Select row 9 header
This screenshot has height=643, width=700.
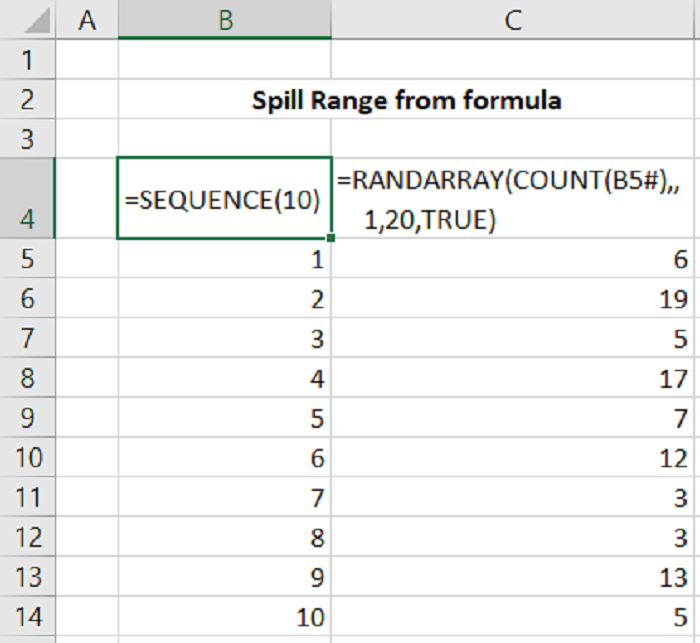(28, 418)
